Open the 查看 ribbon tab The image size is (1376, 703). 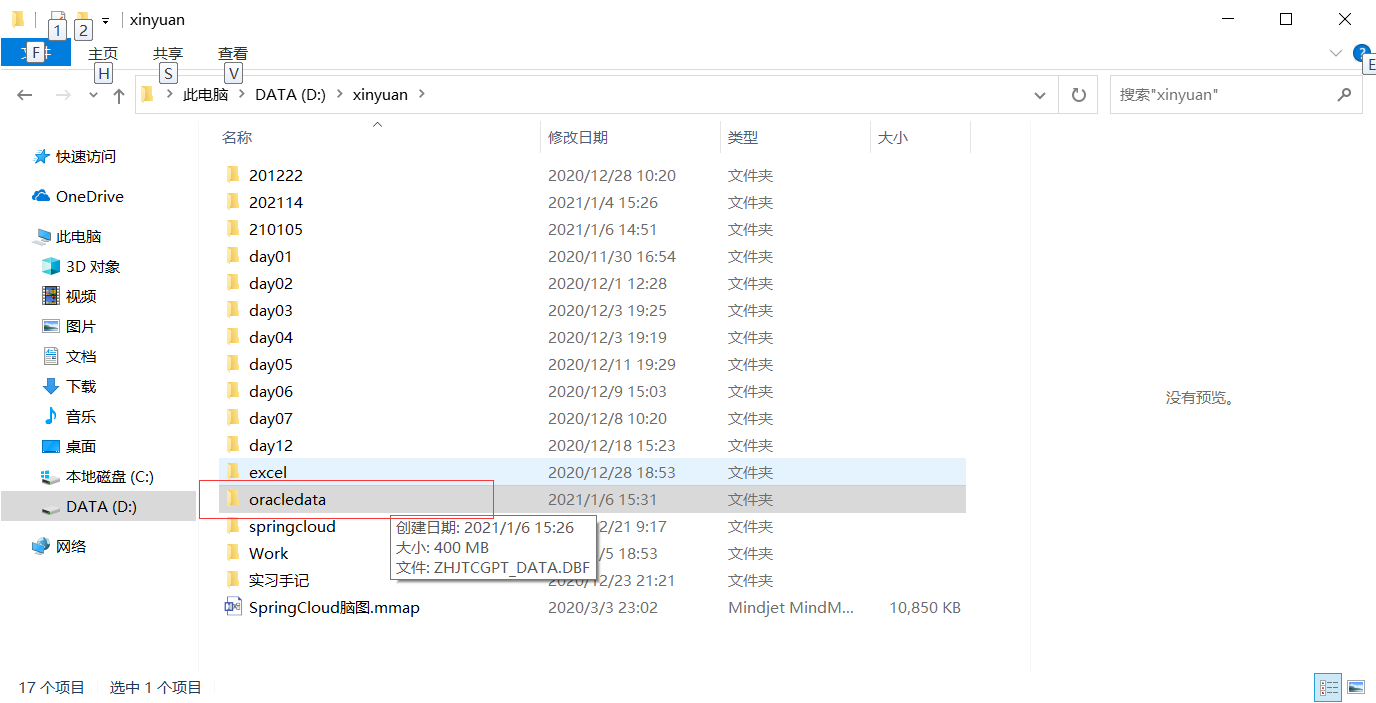[233, 53]
